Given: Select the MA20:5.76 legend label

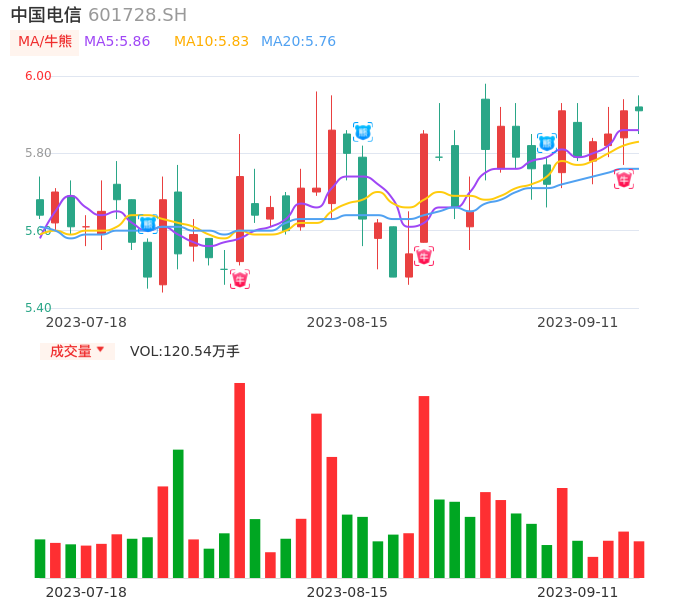Looking at the screenshot, I should (298, 42).
